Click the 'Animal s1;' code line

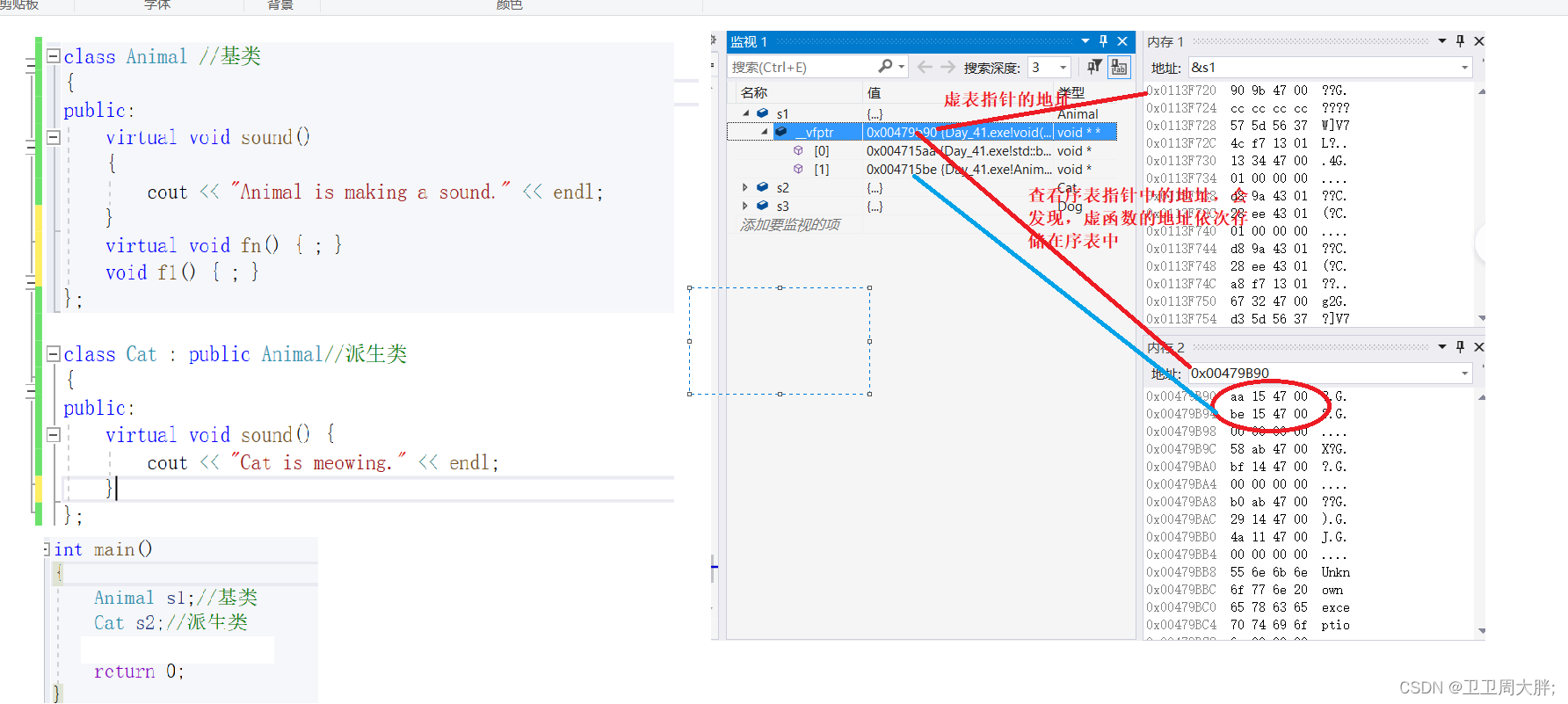[176, 598]
